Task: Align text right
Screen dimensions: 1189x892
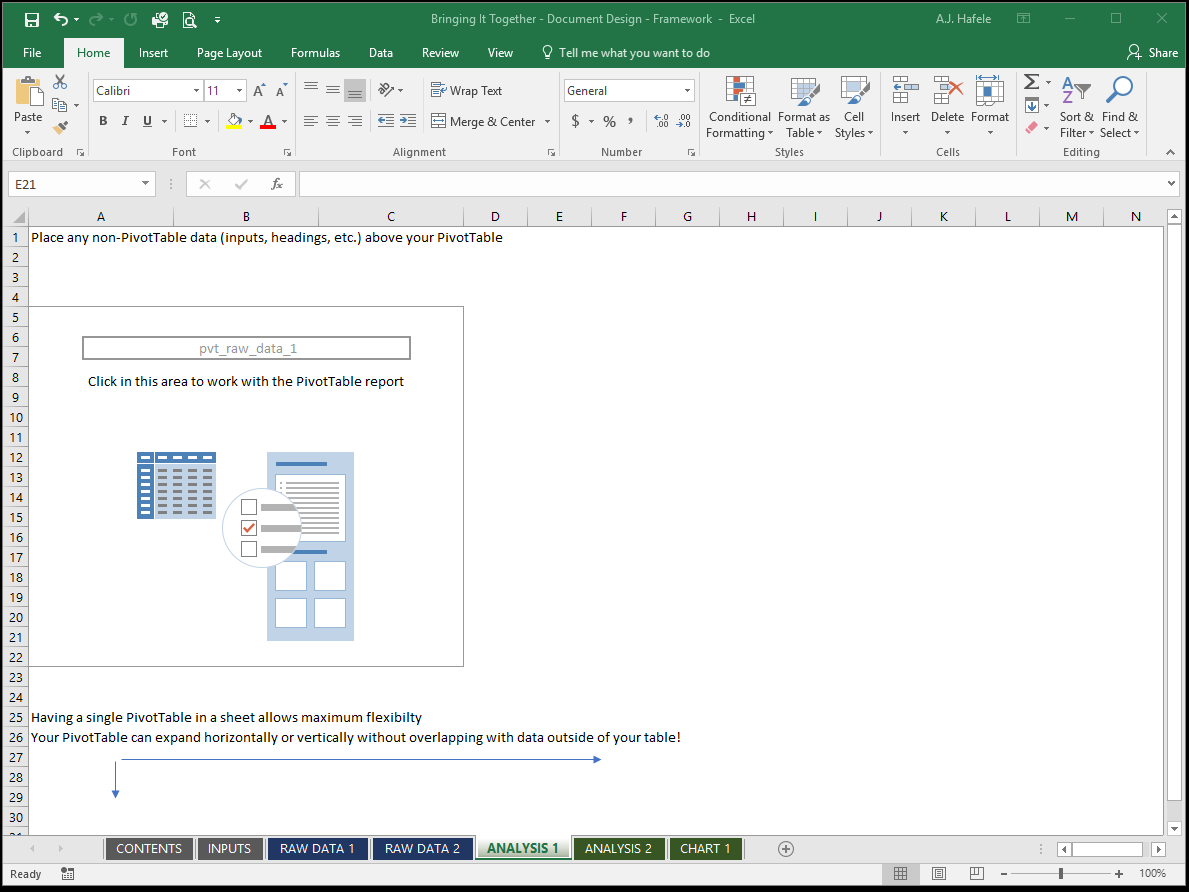Action: click(x=355, y=121)
